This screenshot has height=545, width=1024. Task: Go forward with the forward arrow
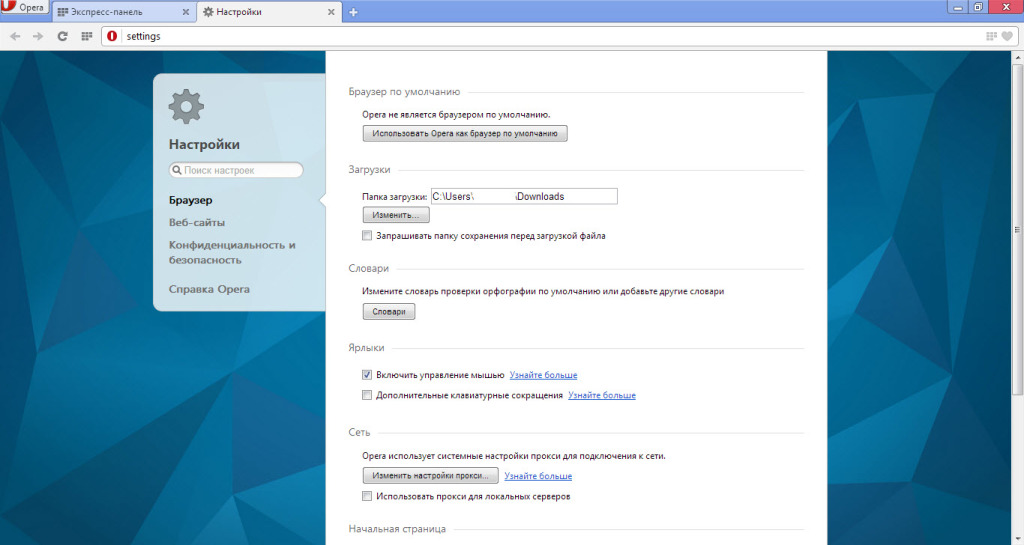38,37
